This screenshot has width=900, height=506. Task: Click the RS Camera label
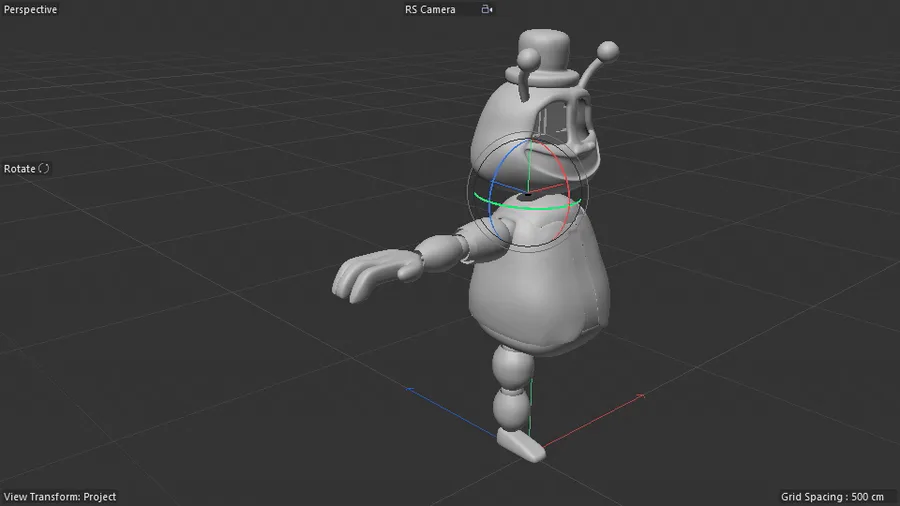[430, 9]
